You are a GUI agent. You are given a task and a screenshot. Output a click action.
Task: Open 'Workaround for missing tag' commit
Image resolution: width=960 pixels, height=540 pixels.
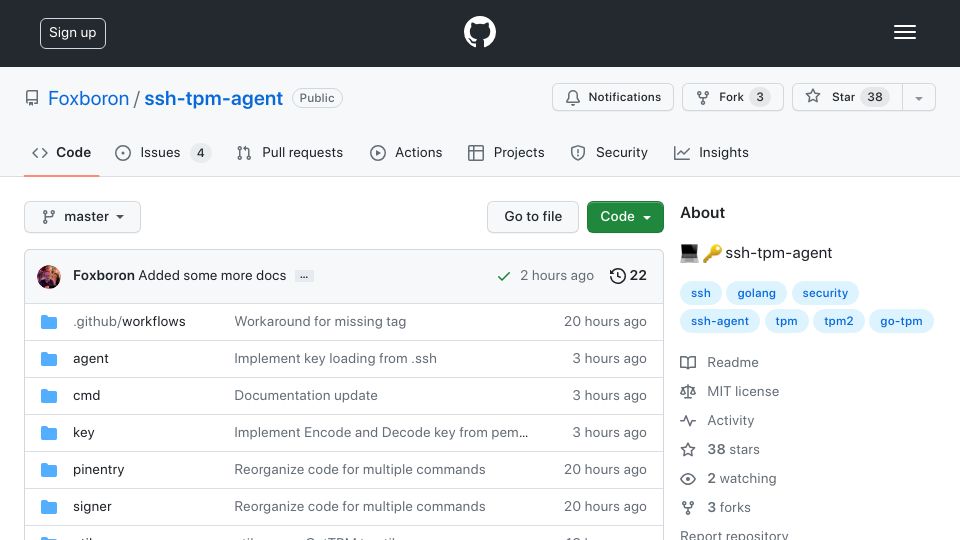(x=320, y=321)
